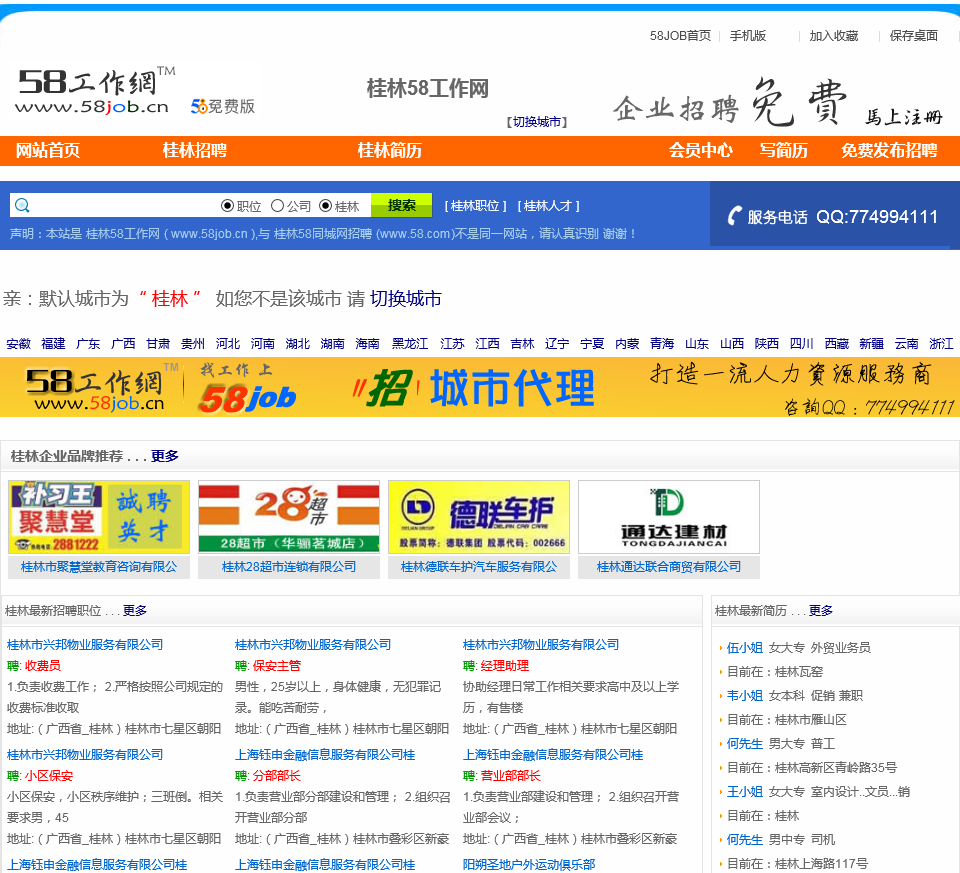Click the service phone icon
The image size is (960, 873).
[x=734, y=215]
